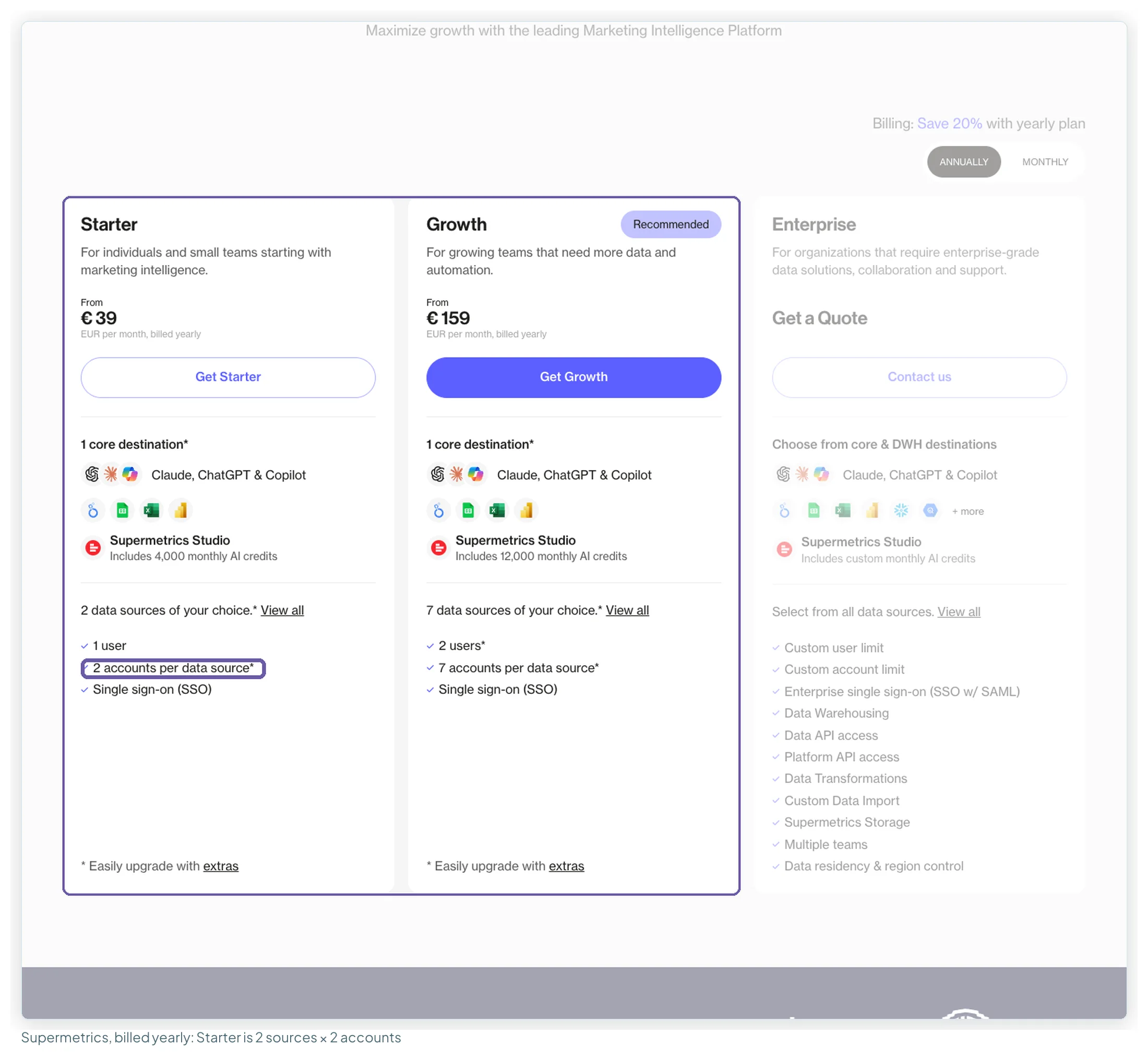Image resolution: width=1148 pixels, height=1058 pixels.
Task: Click the 'Data Warehousing' Enterprise feature
Action: 836,713
